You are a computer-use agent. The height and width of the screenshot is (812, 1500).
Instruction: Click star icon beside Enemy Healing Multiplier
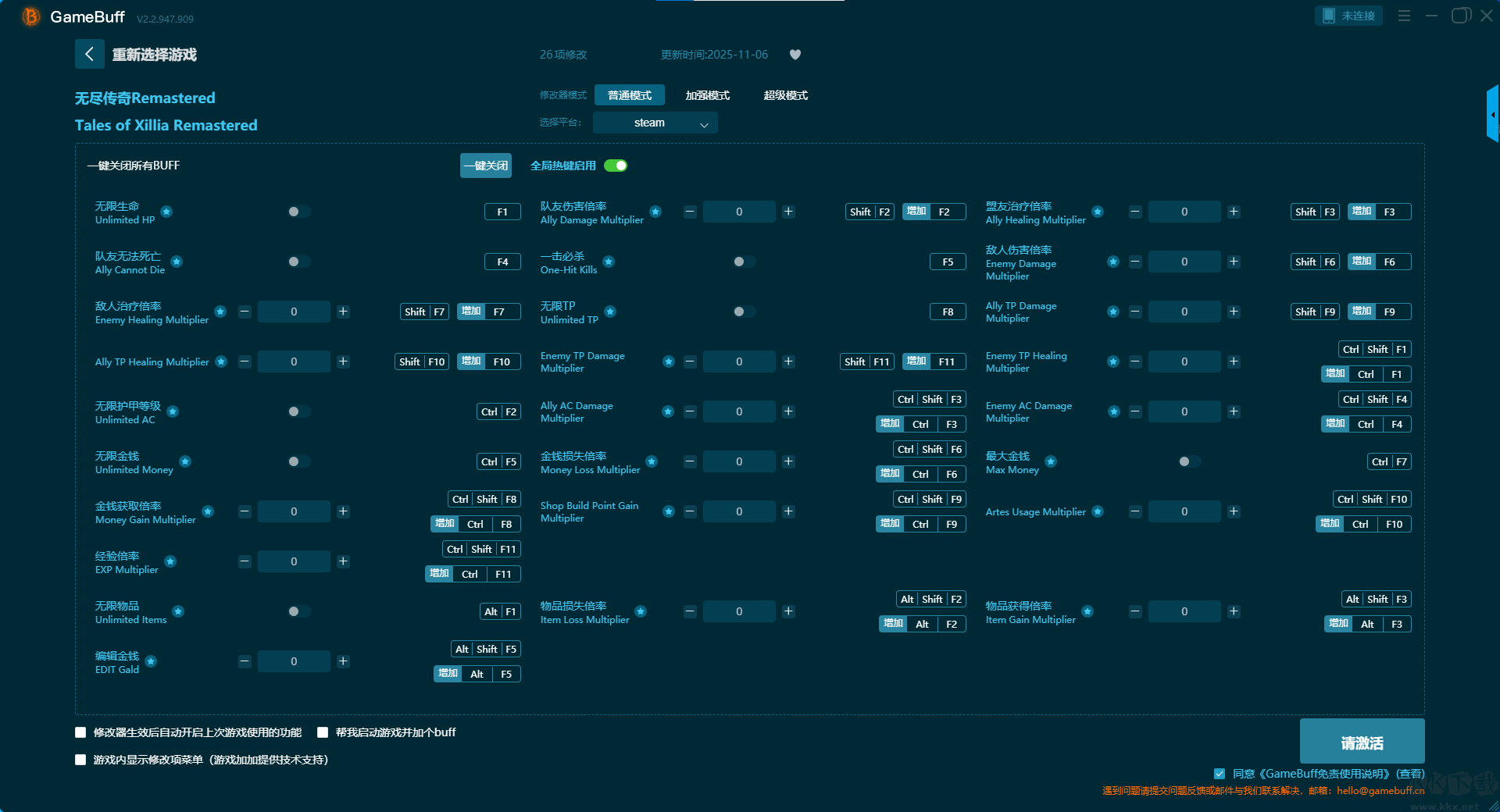point(220,312)
